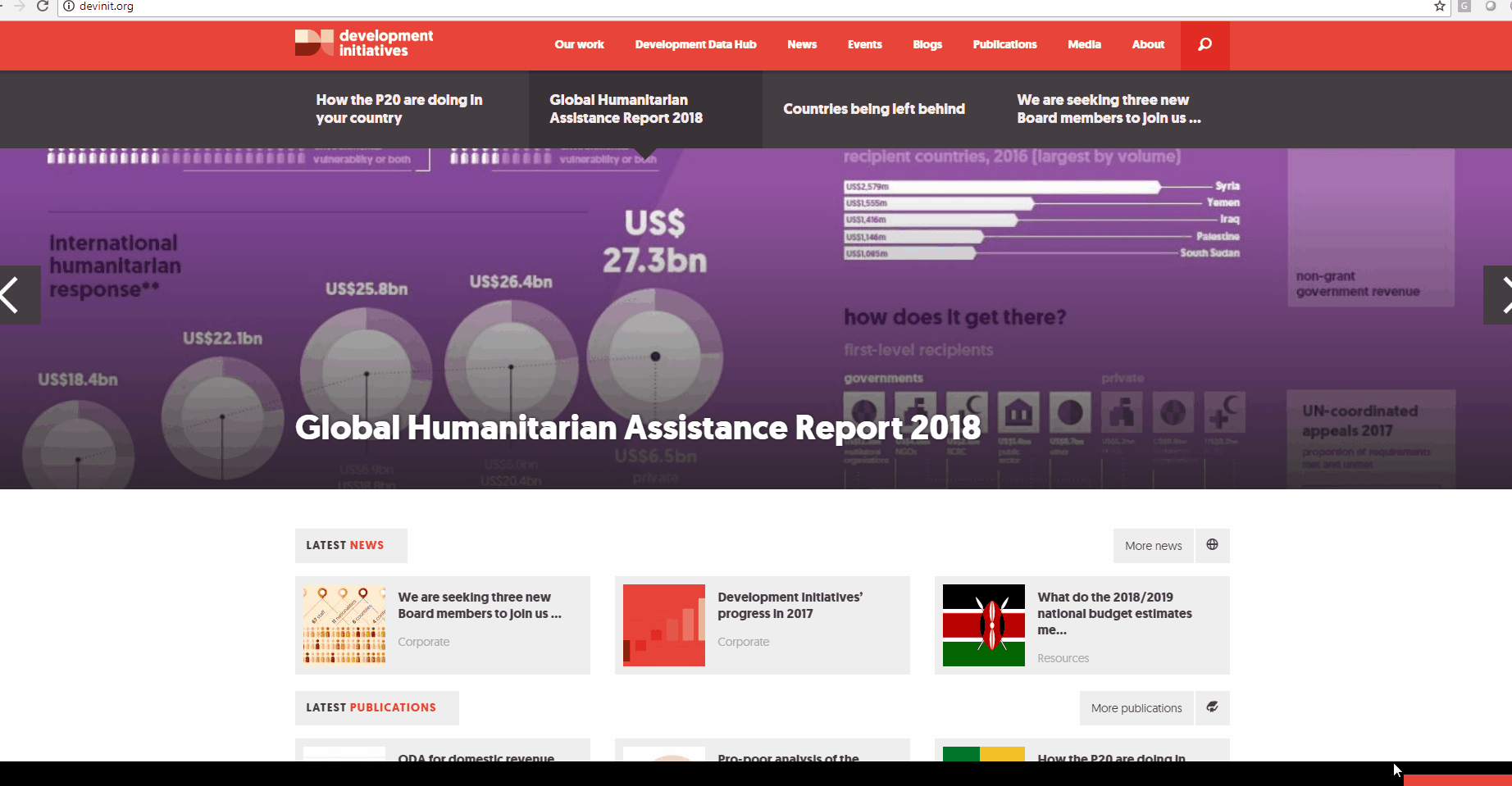
Task: Open news 'What do the 2018/2019 national budget estimates'
Action: 1114,613
